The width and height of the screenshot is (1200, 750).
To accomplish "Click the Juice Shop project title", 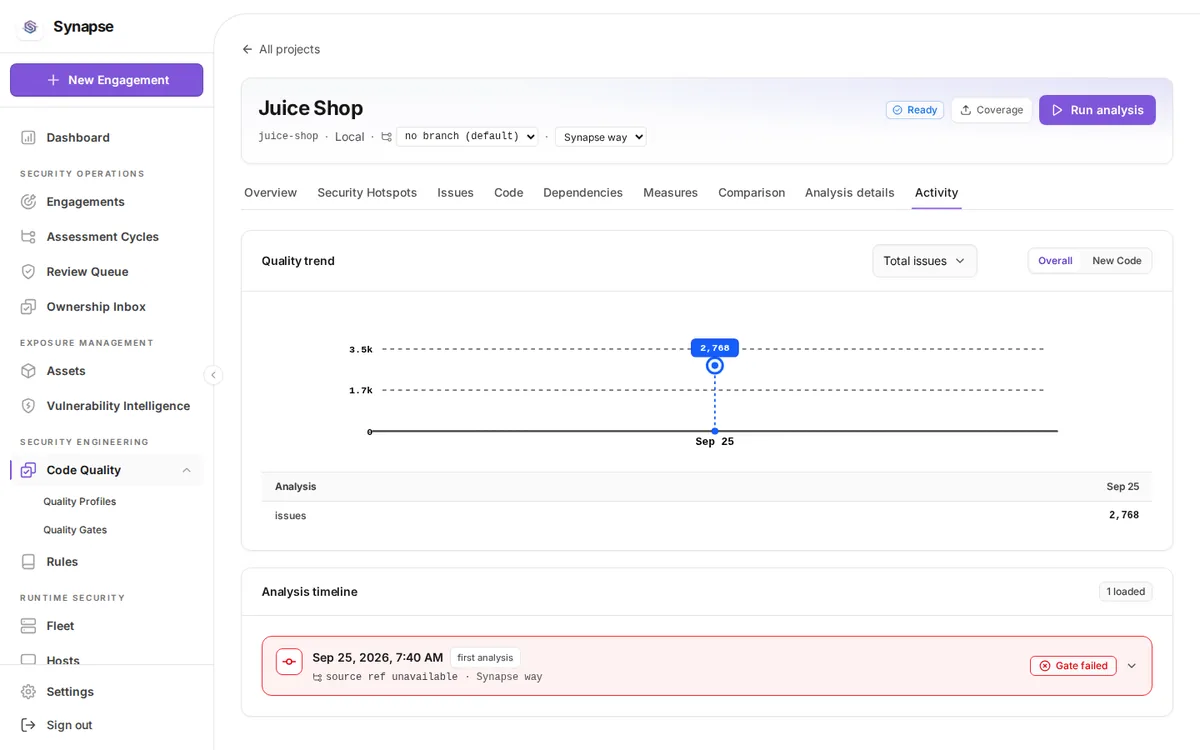I will (x=310, y=108).
